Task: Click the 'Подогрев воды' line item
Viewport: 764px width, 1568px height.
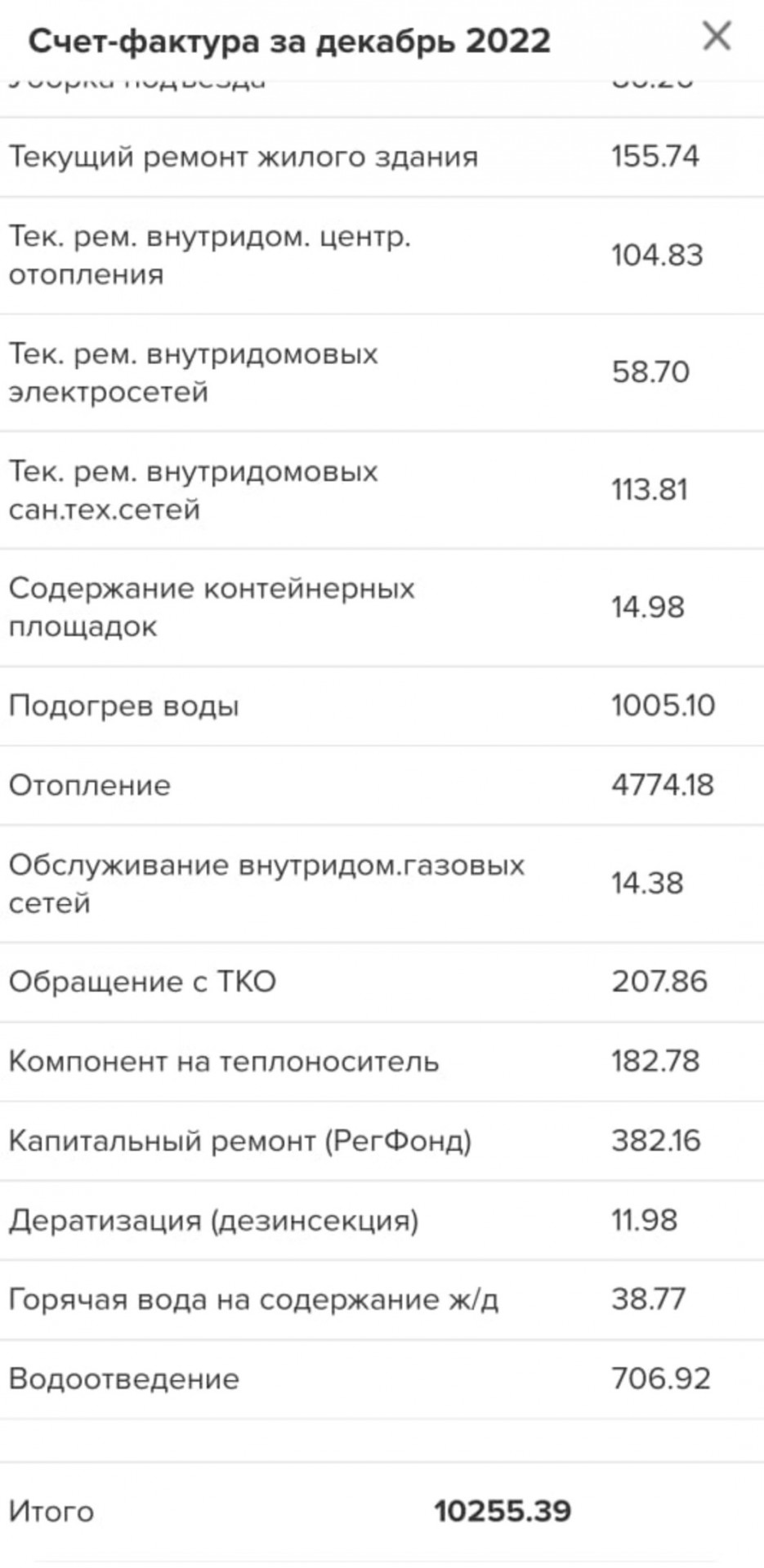Action: click(x=382, y=706)
